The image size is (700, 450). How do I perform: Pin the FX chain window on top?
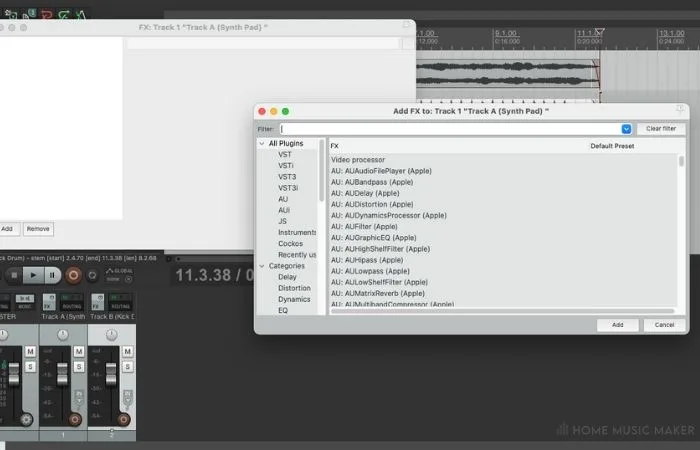[x=406, y=25]
